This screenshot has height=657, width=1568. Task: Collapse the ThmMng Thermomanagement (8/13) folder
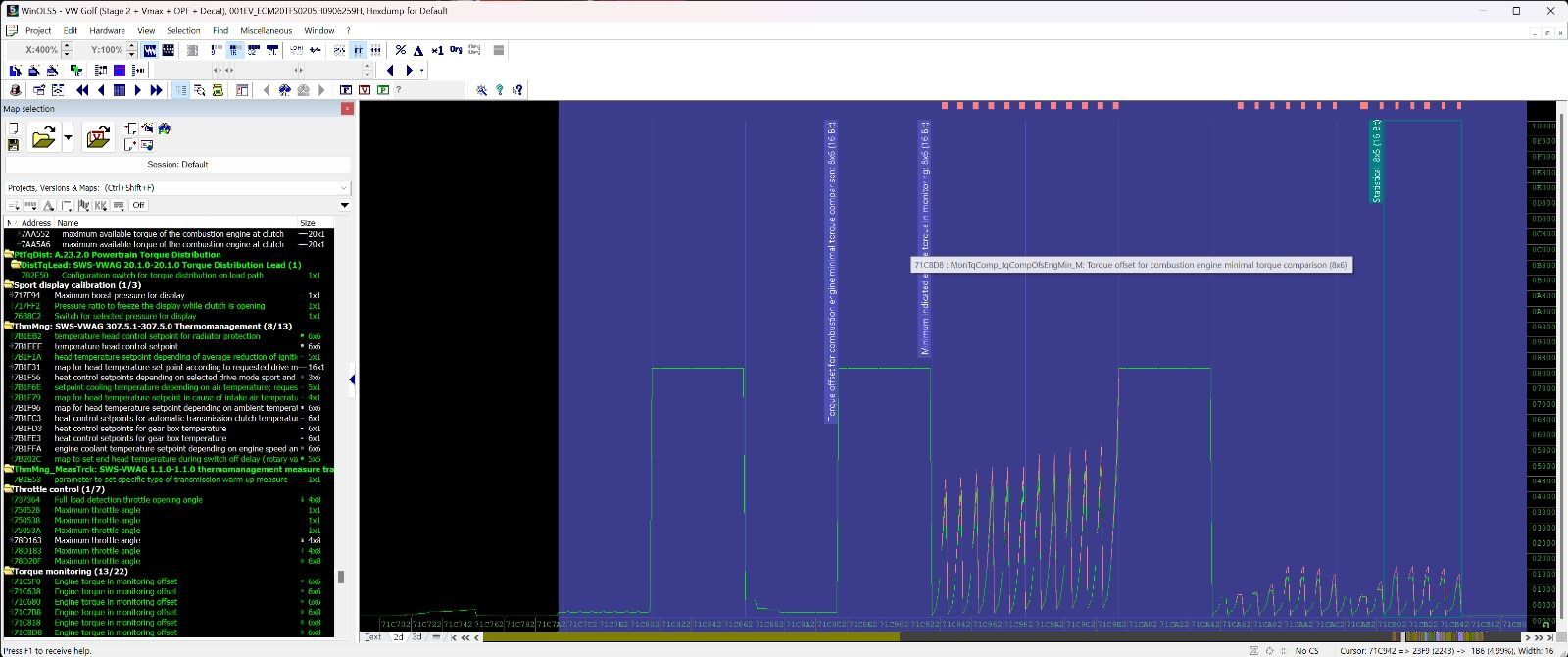8,326
